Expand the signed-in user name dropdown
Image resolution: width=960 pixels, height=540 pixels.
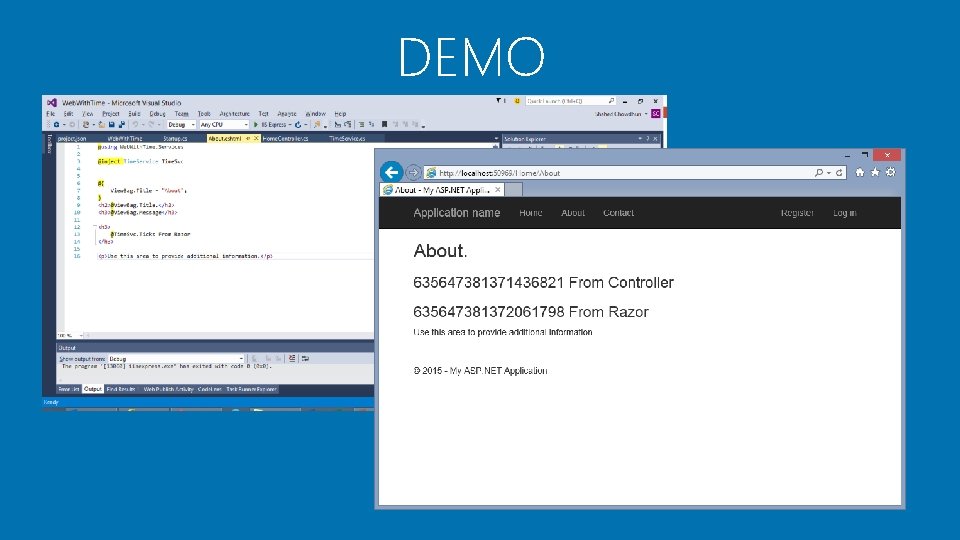tap(646, 114)
